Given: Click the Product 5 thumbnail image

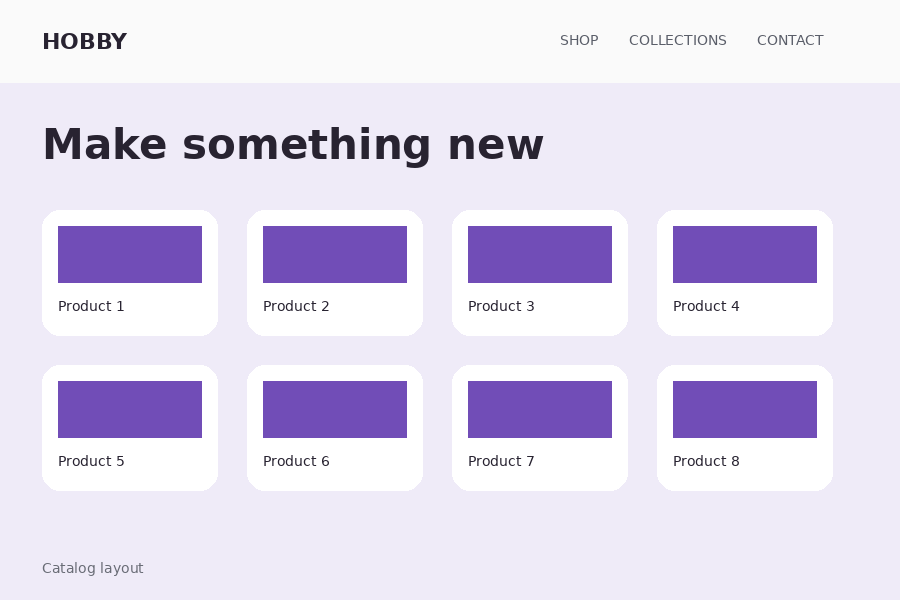Looking at the screenshot, I should coord(130,409).
